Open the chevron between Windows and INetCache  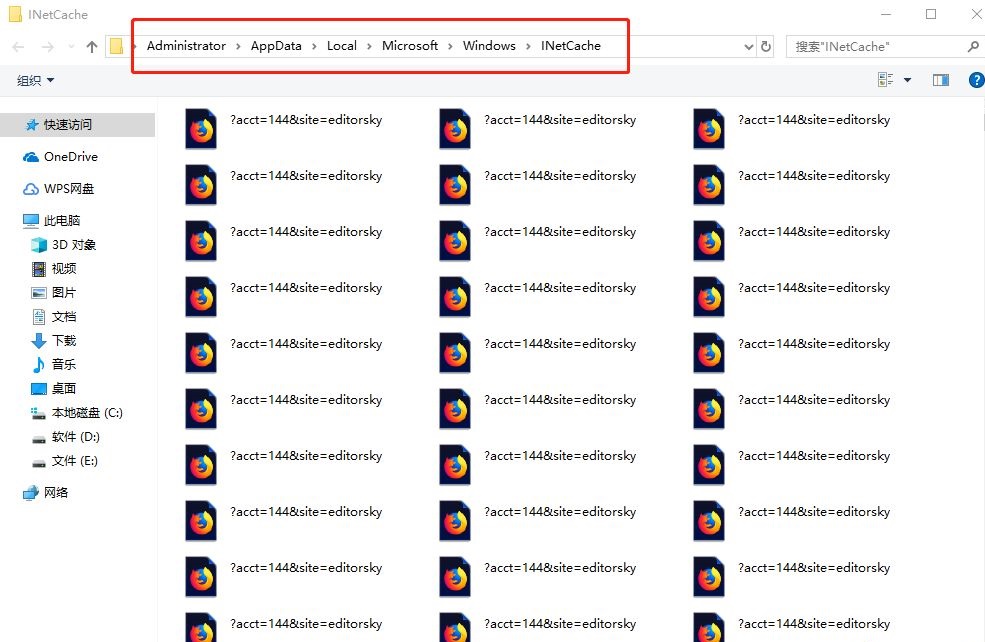click(x=528, y=46)
